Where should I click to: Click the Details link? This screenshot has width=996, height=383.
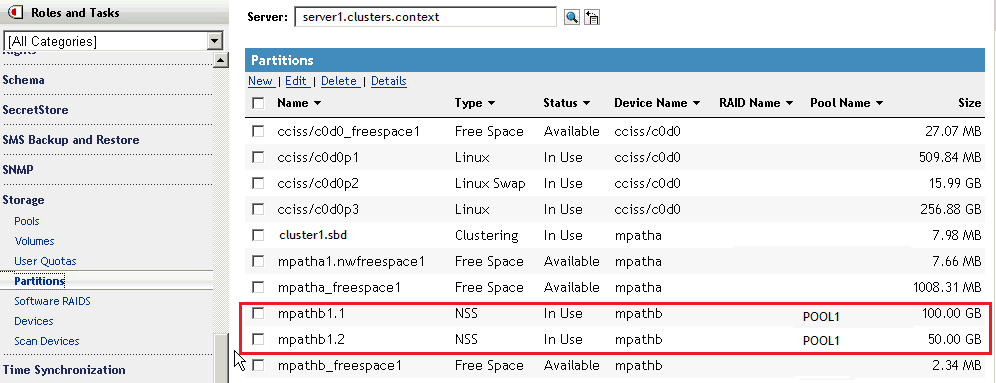click(x=389, y=81)
